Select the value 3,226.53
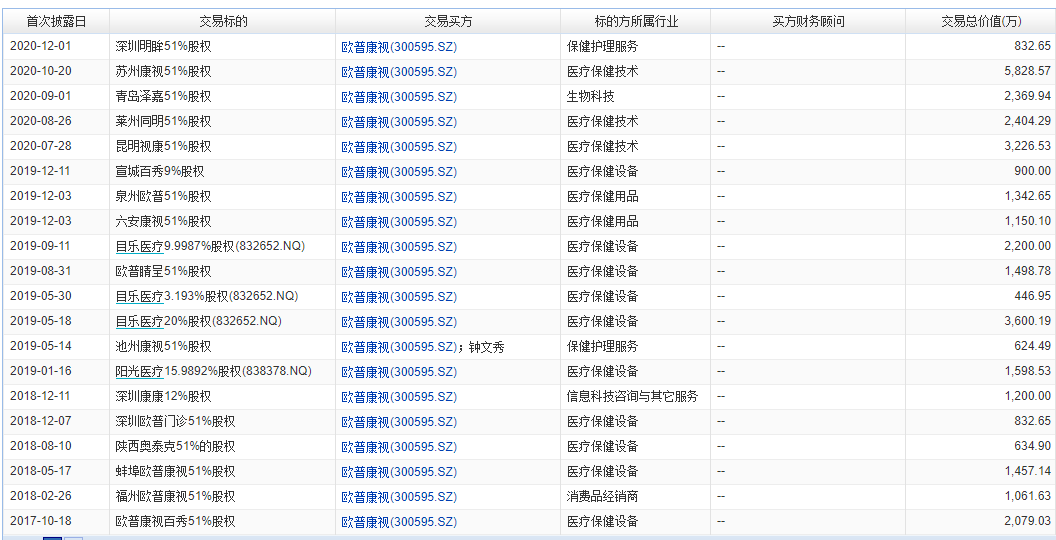 coord(1027,146)
